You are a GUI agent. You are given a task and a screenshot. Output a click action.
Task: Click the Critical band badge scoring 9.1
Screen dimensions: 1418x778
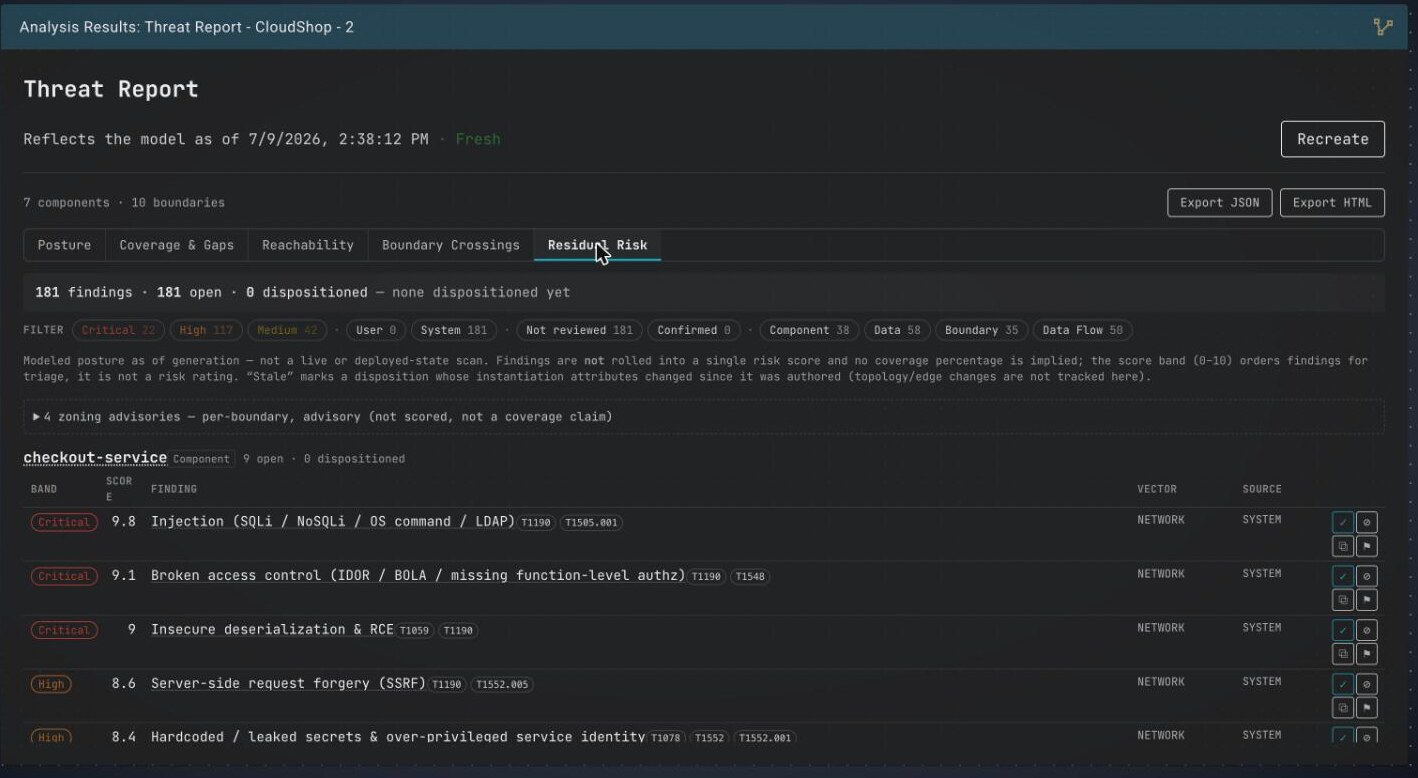[x=64, y=576]
